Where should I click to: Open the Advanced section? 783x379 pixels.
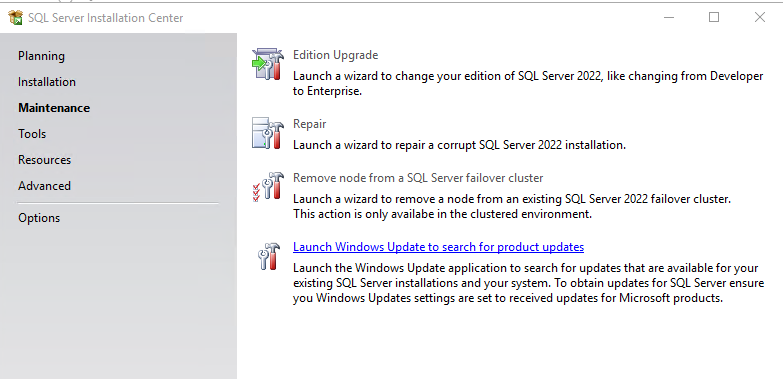coord(44,186)
